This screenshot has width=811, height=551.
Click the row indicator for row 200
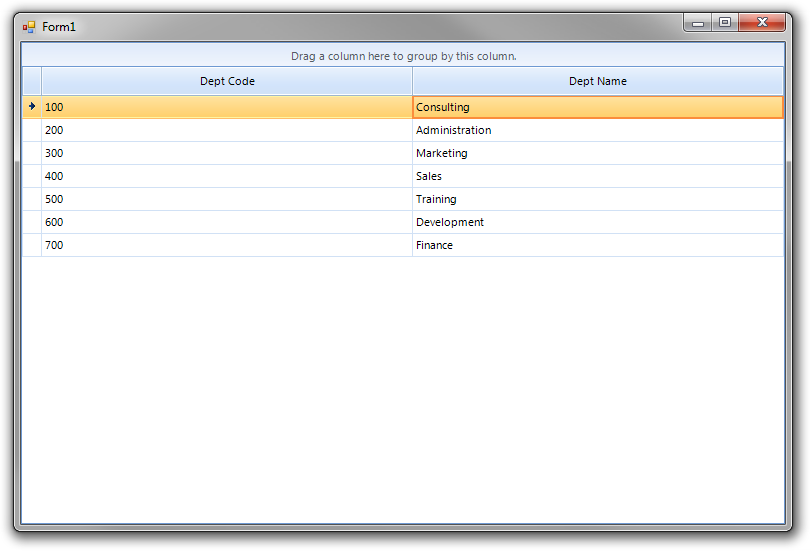(x=32, y=130)
